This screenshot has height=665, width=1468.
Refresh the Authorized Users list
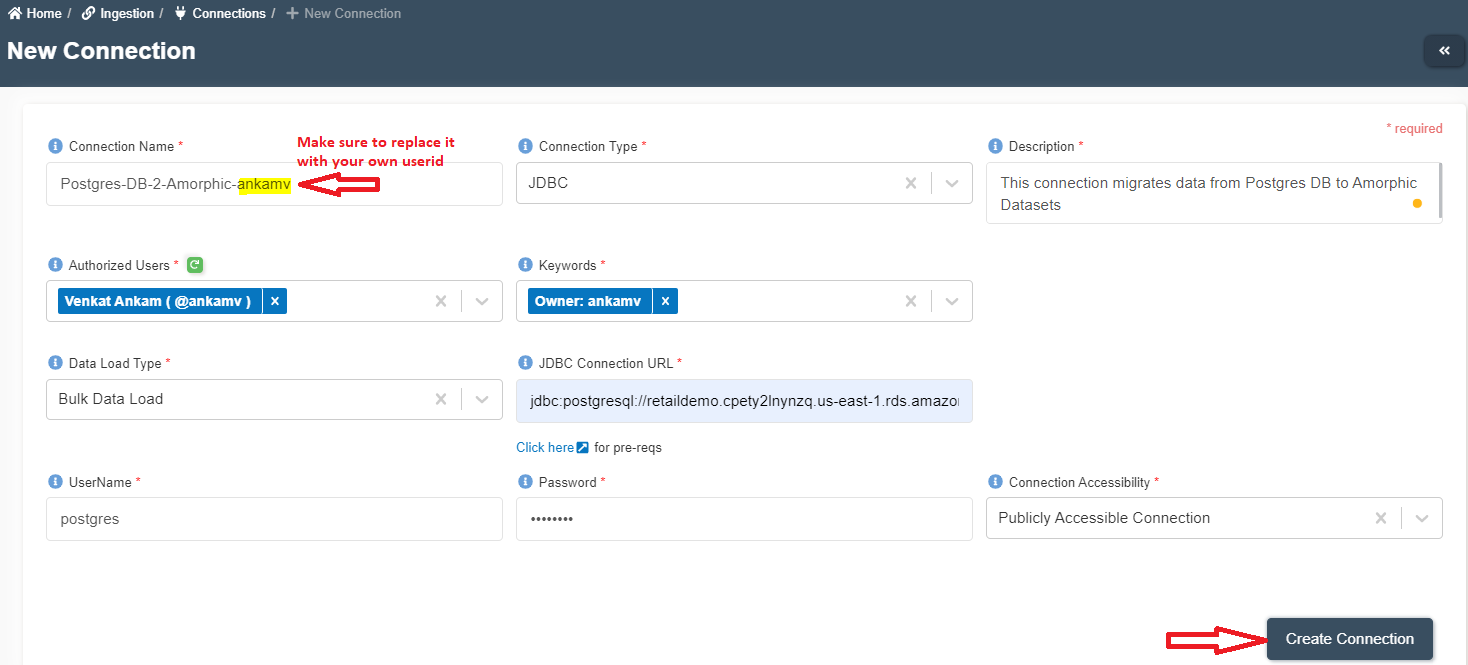tap(195, 265)
